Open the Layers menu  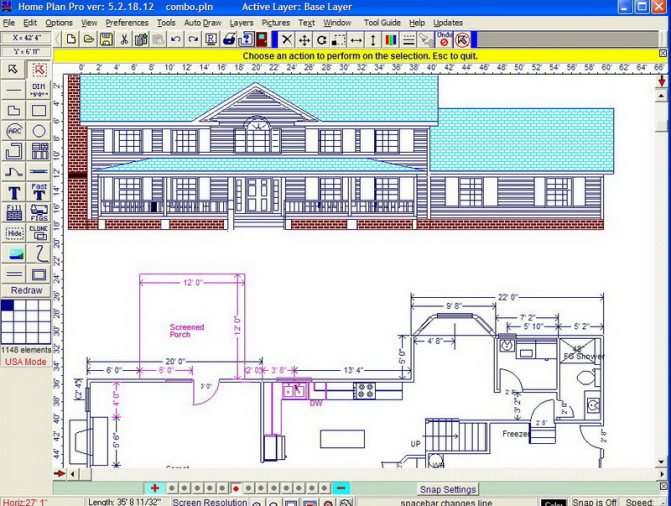coord(241,23)
